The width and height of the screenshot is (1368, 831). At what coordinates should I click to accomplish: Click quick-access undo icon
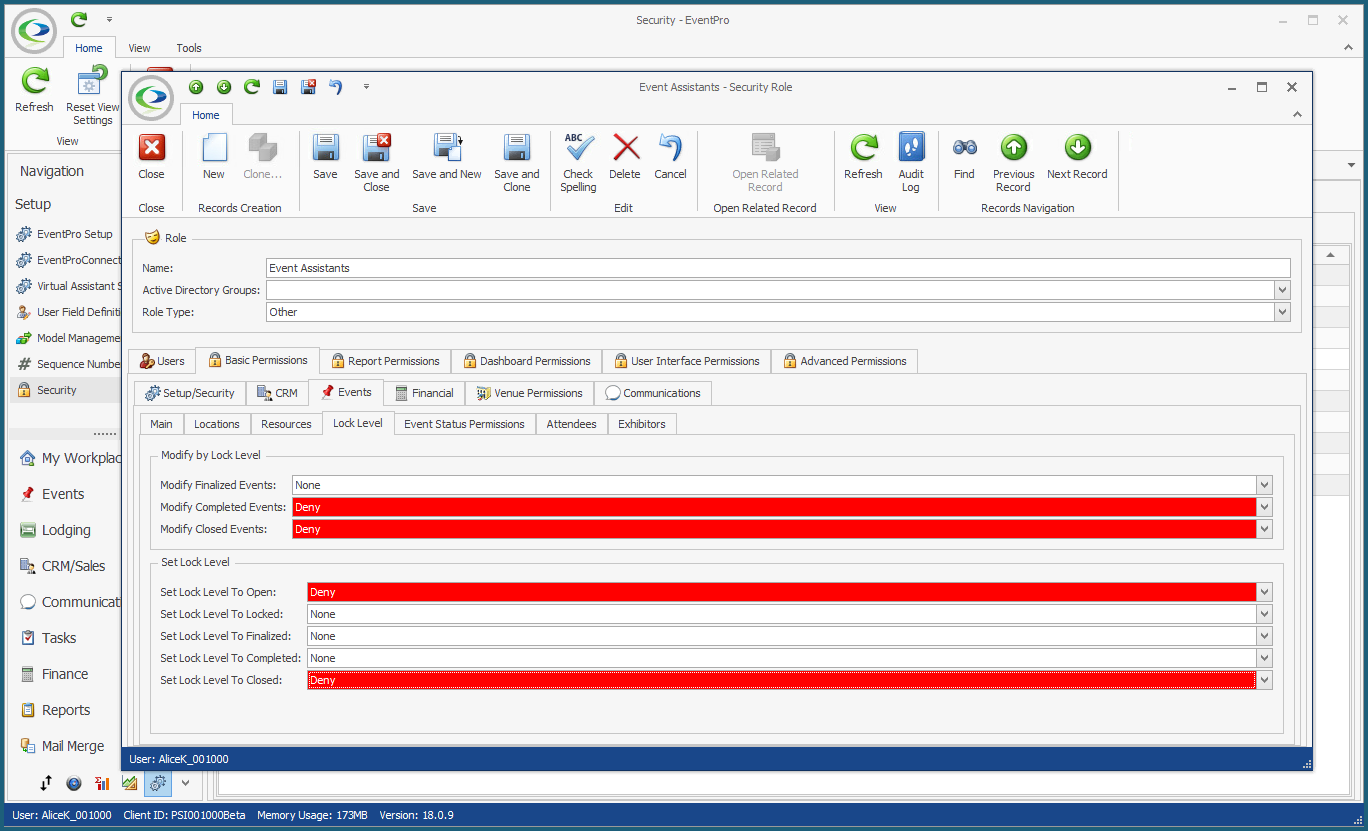tap(336, 87)
